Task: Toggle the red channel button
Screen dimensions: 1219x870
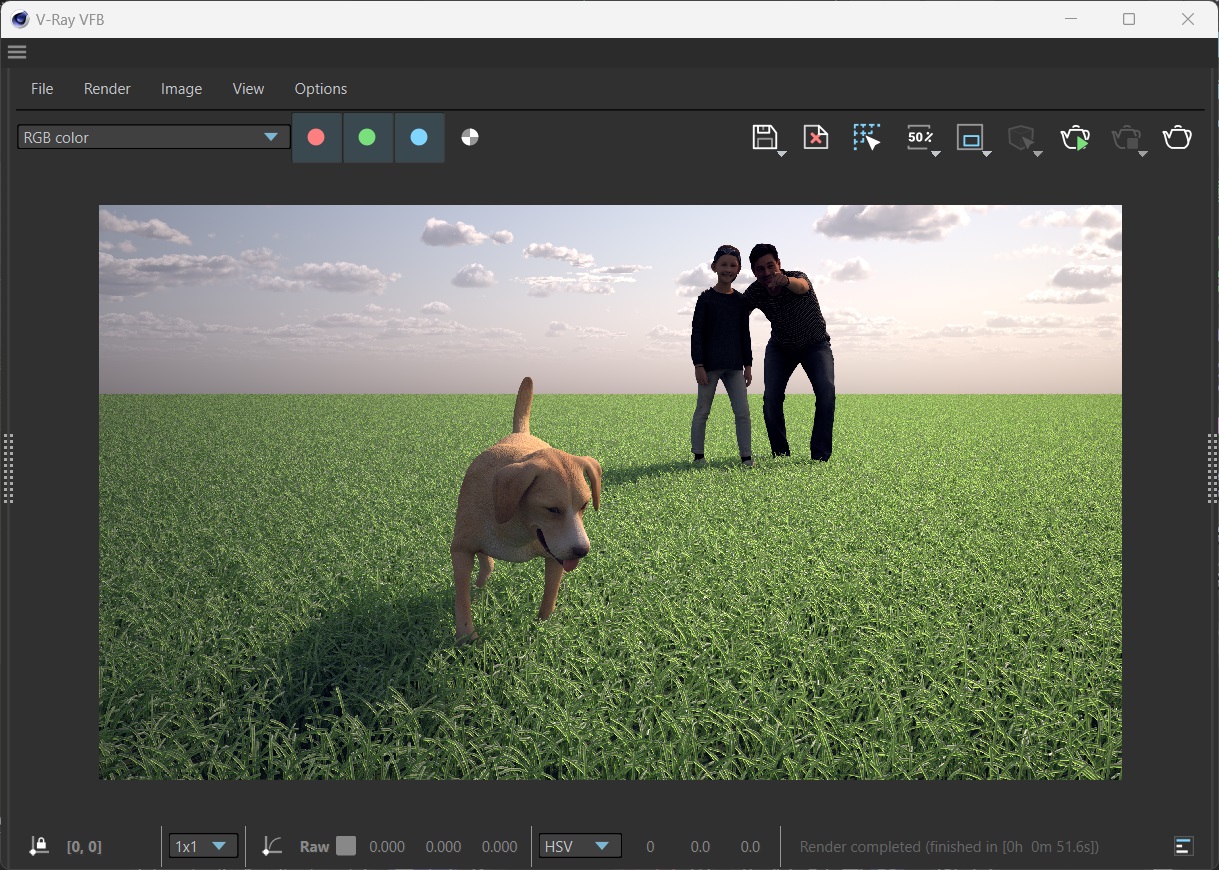Action: tap(316, 137)
